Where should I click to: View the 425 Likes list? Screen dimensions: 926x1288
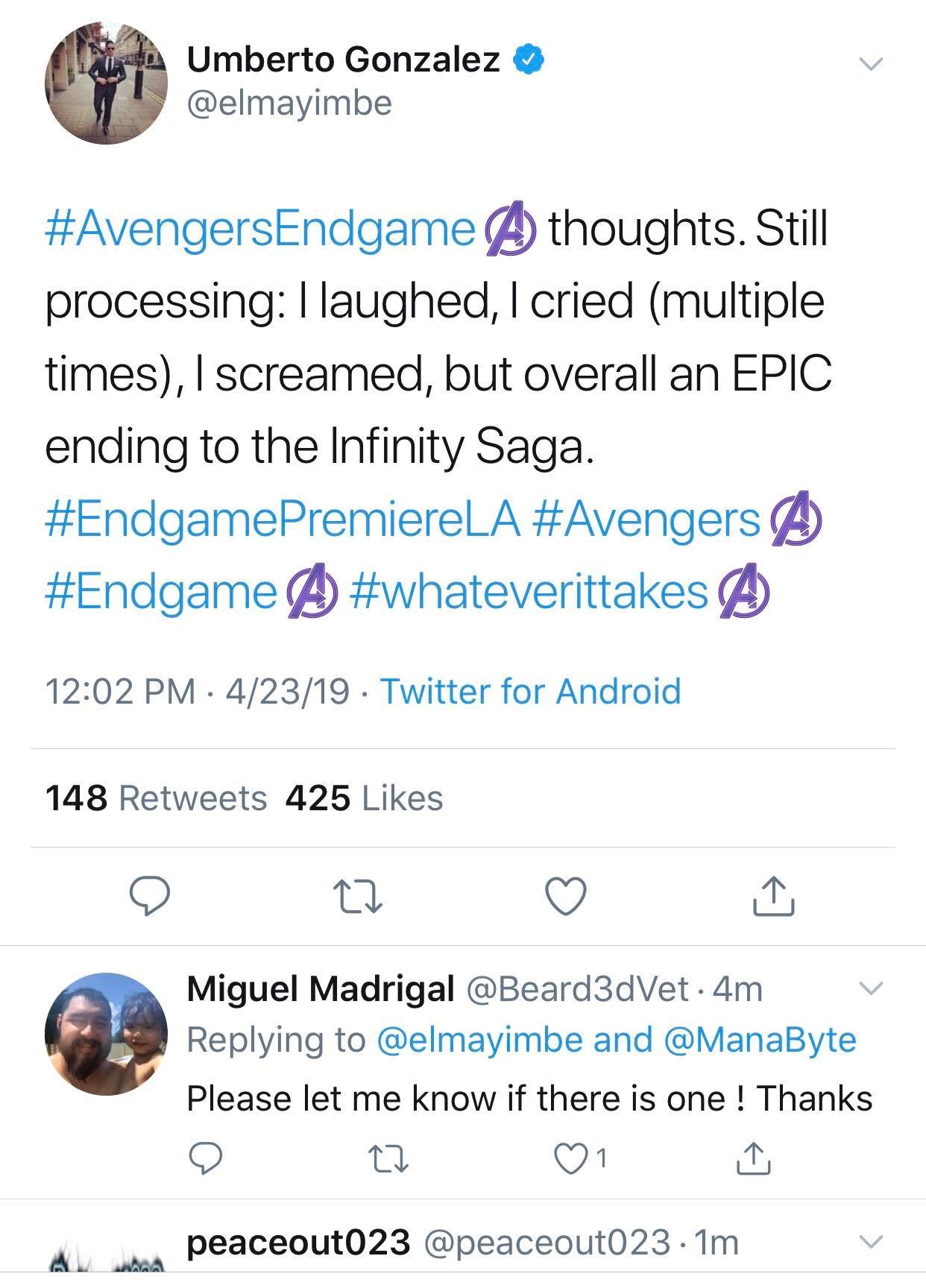364,798
